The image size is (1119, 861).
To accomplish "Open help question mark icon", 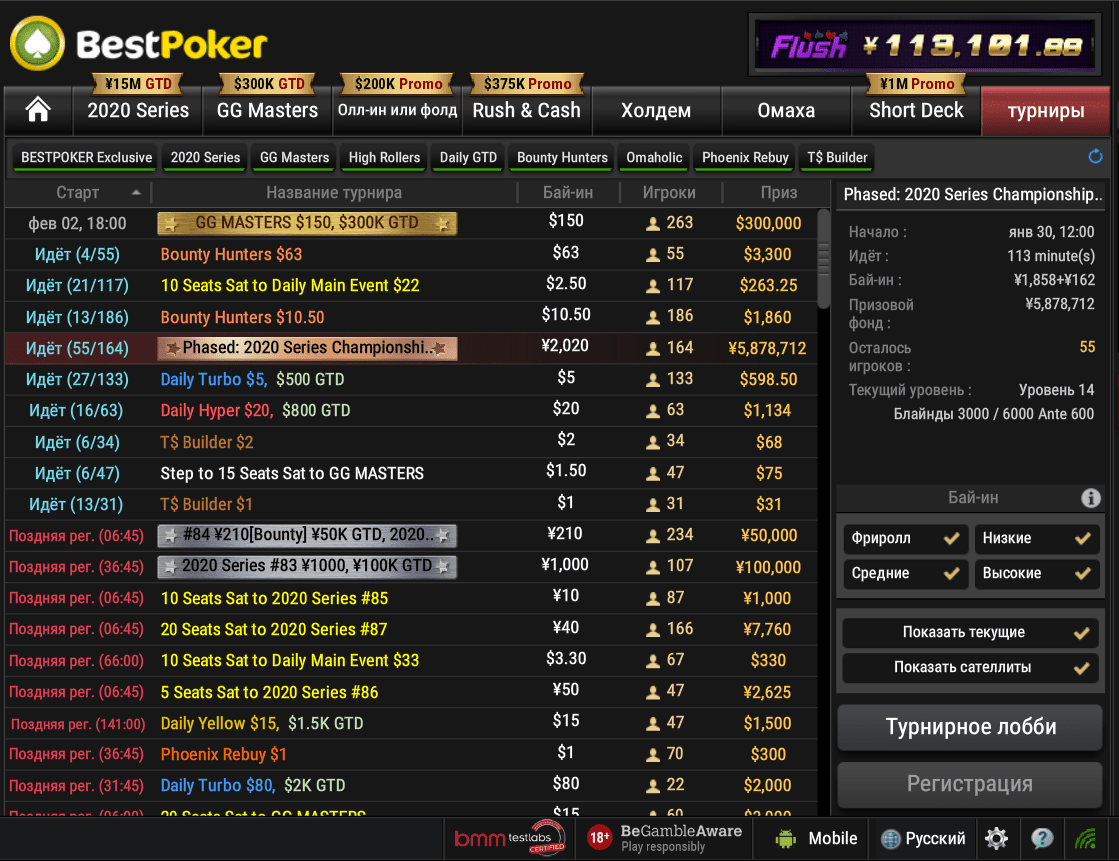I will [1042, 838].
